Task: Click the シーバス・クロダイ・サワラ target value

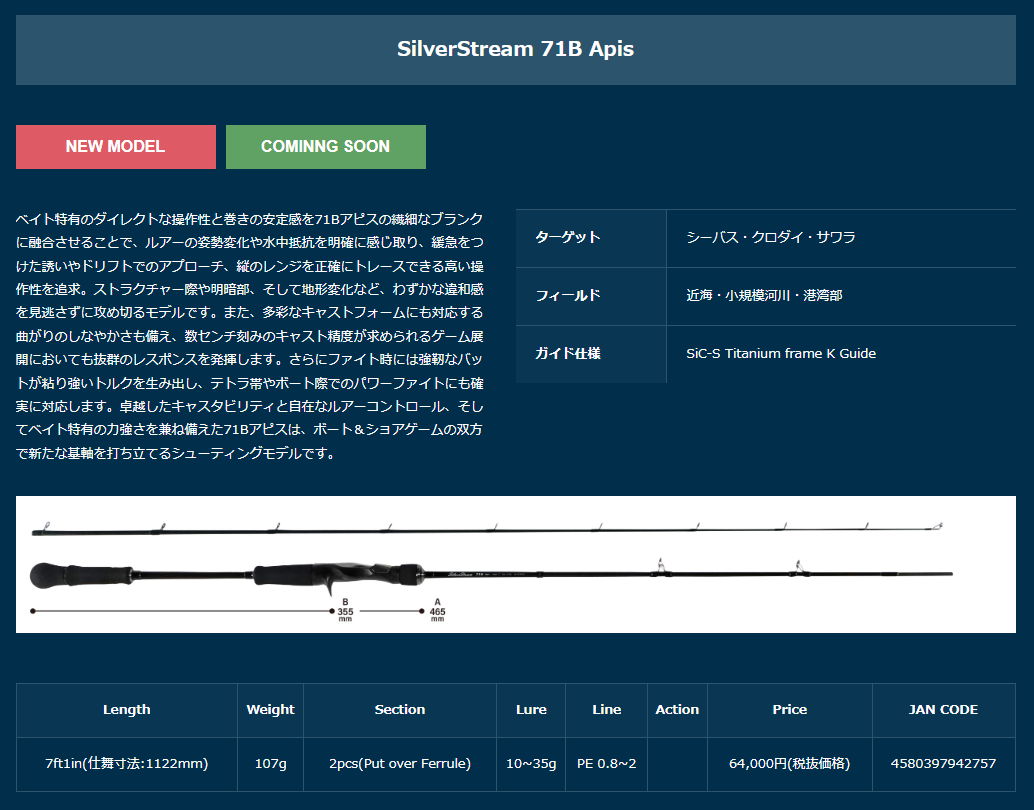Action: [x=770, y=238]
